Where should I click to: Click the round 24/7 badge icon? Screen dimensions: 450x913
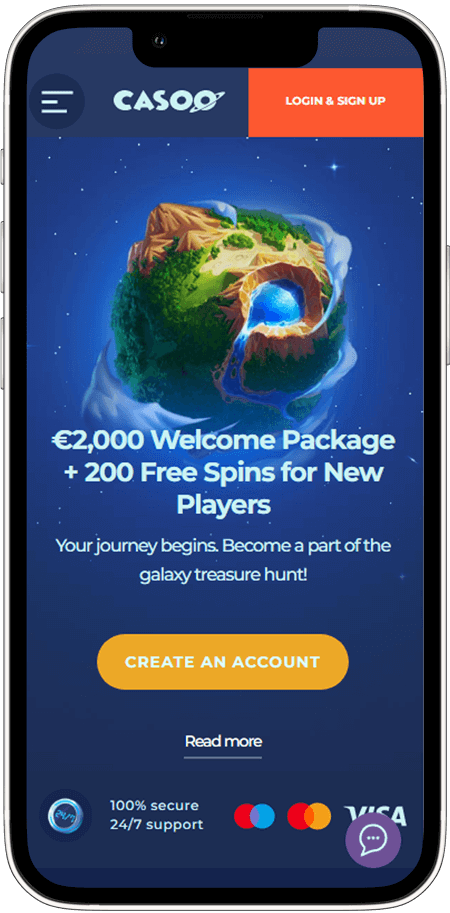[65, 815]
